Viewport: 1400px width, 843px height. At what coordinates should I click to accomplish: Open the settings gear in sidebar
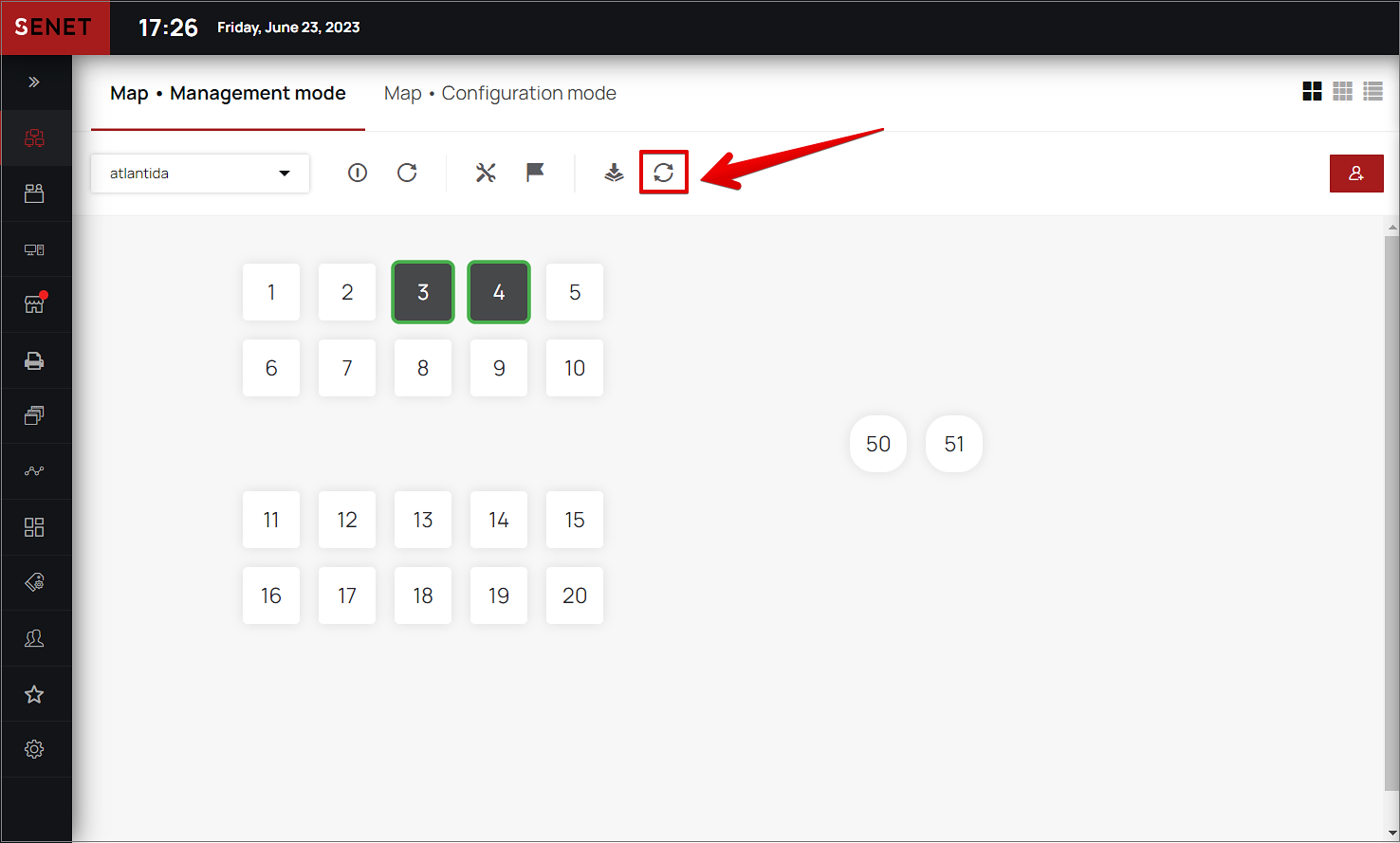tap(34, 749)
